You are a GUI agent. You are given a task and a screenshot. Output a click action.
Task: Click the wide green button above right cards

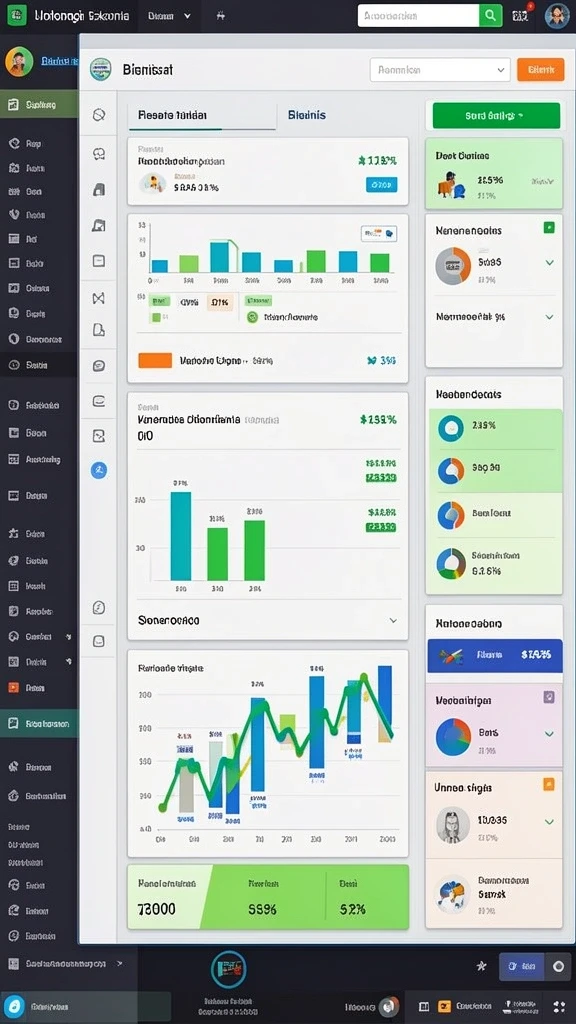(496, 116)
